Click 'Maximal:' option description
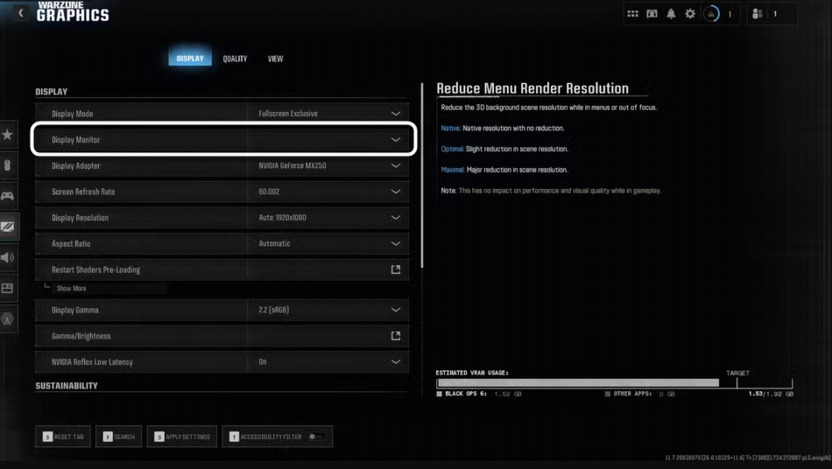 pyautogui.click(x=504, y=170)
